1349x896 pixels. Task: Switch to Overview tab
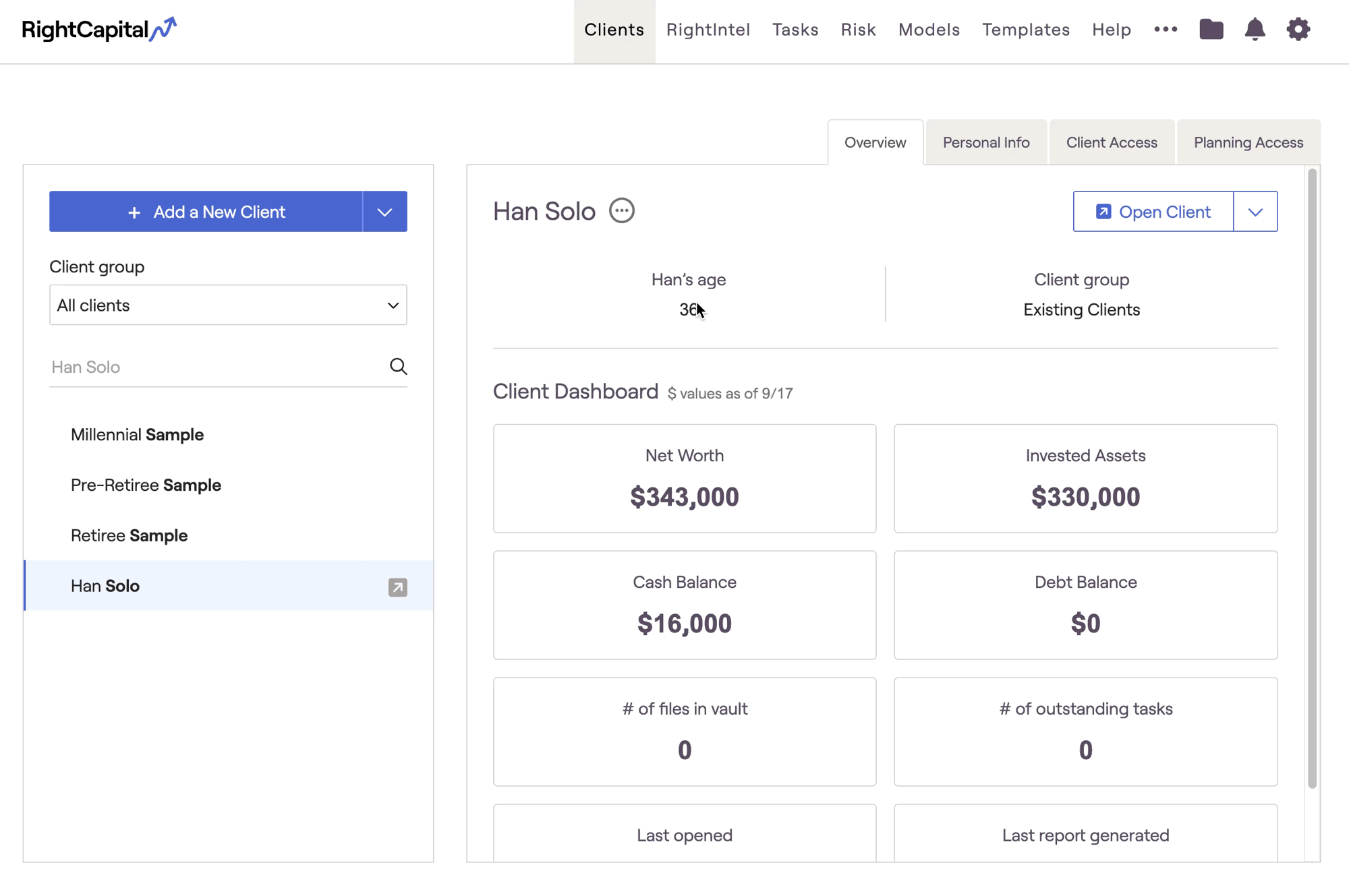875,142
